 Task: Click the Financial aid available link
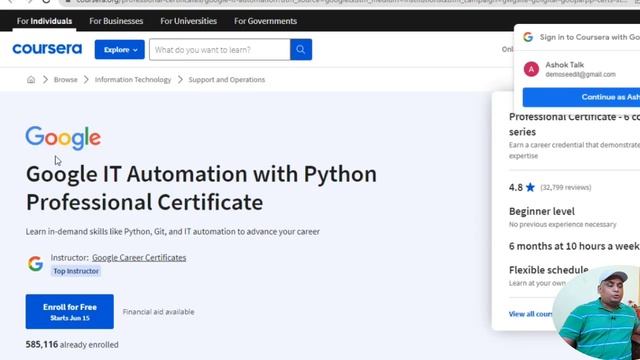(158, 312)
